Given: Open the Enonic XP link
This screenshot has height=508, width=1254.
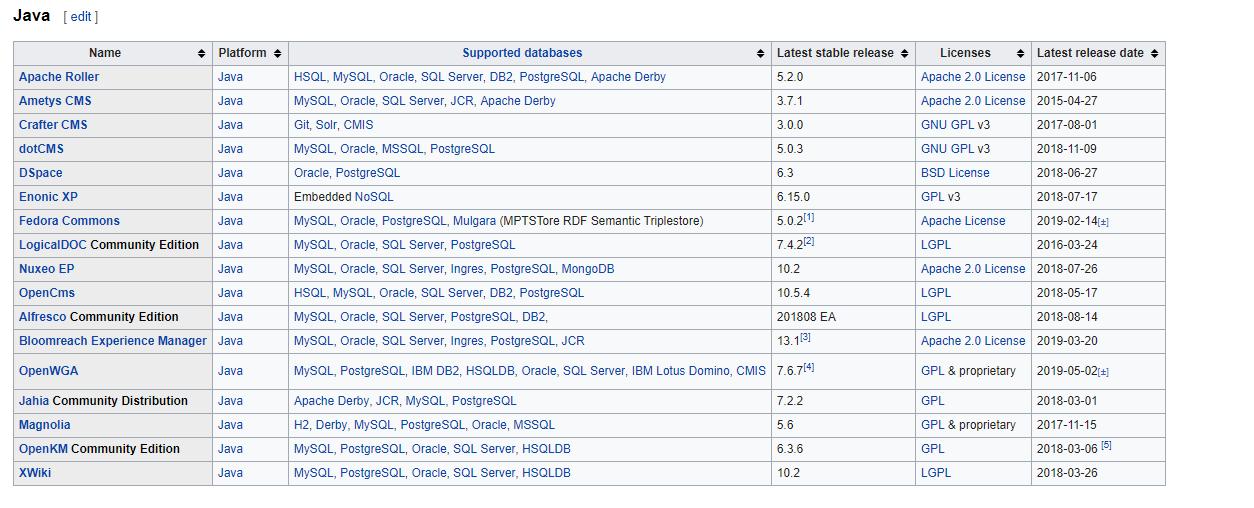Looking at the screenshot, I should point(48,197).
